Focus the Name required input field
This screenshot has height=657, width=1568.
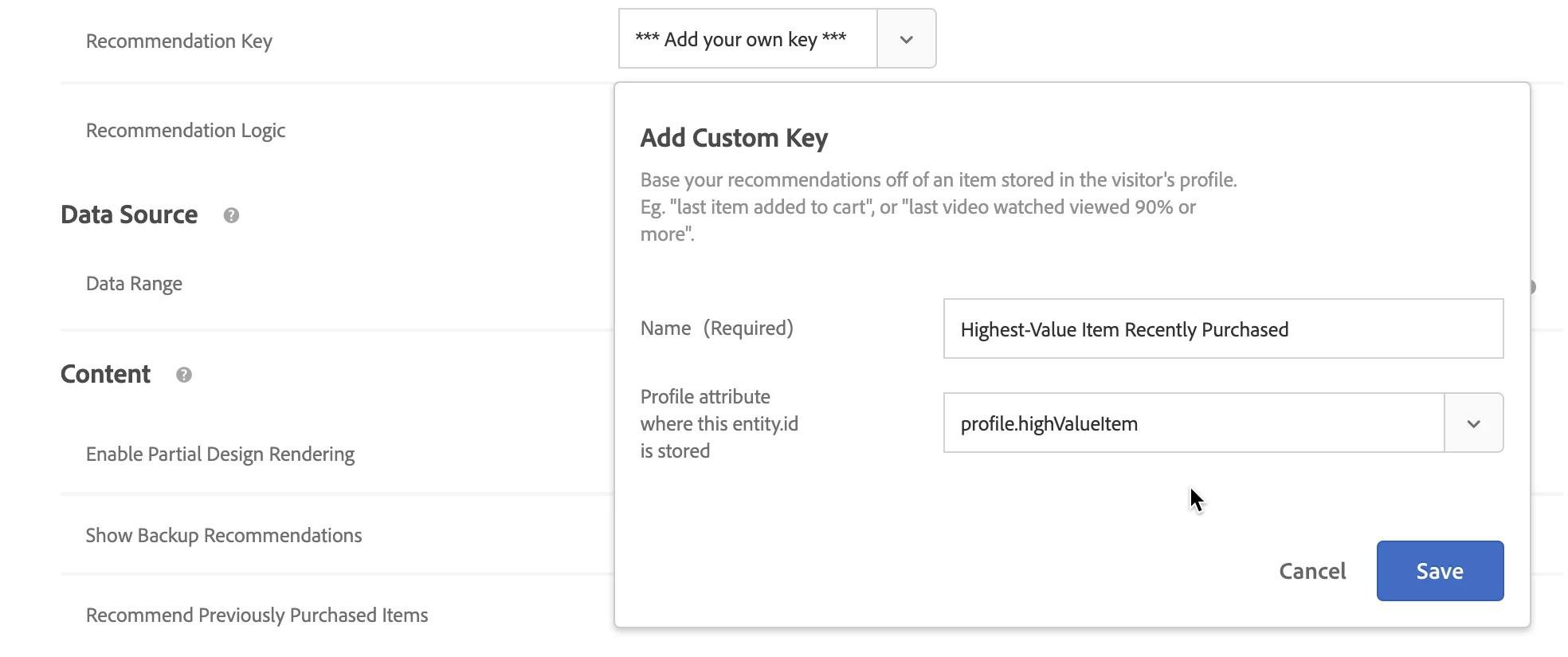[1222, 329]
